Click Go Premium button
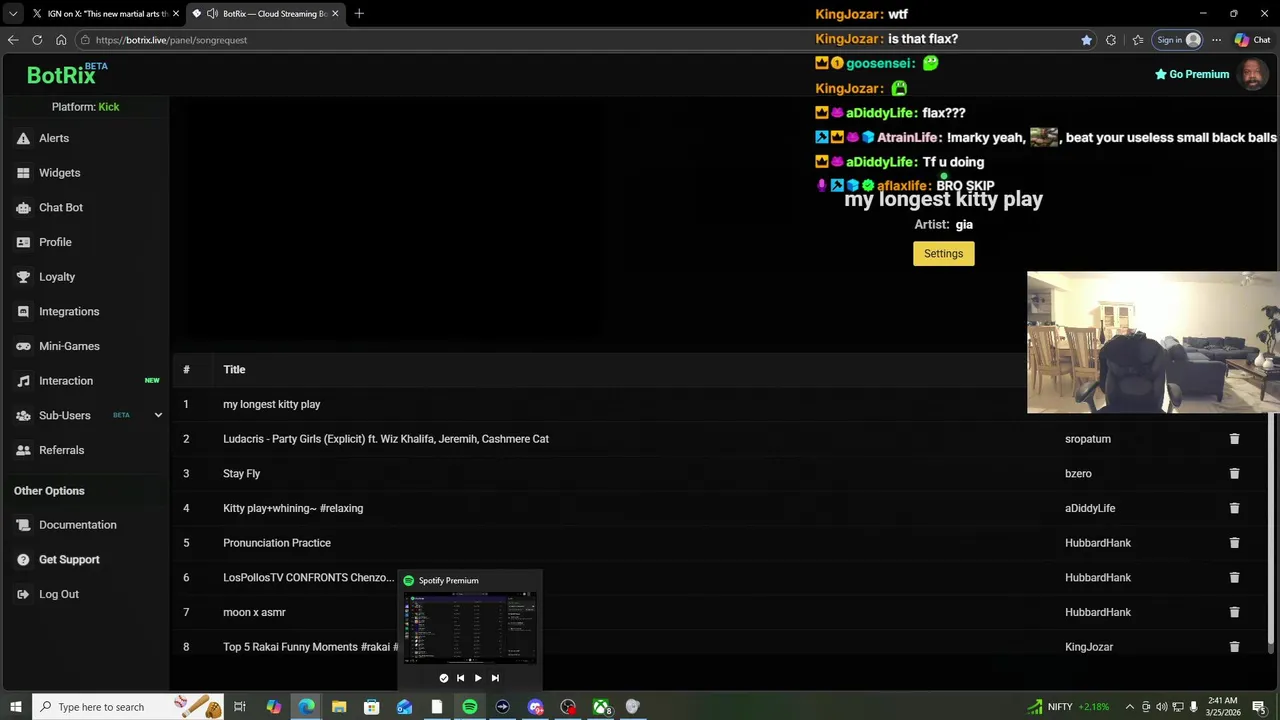Viewport: 1280px width, 720px height. pos(1192,74)
